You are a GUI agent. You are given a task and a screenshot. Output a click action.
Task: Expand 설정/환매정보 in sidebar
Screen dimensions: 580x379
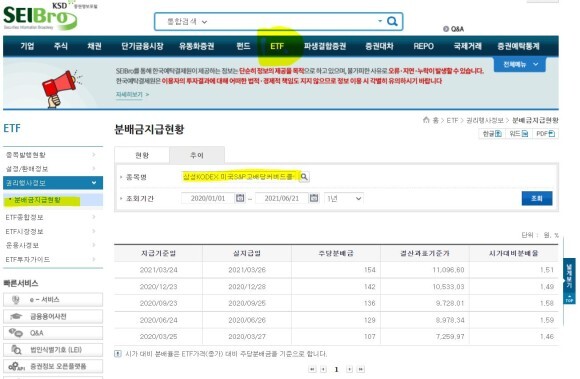coord(53,169)
